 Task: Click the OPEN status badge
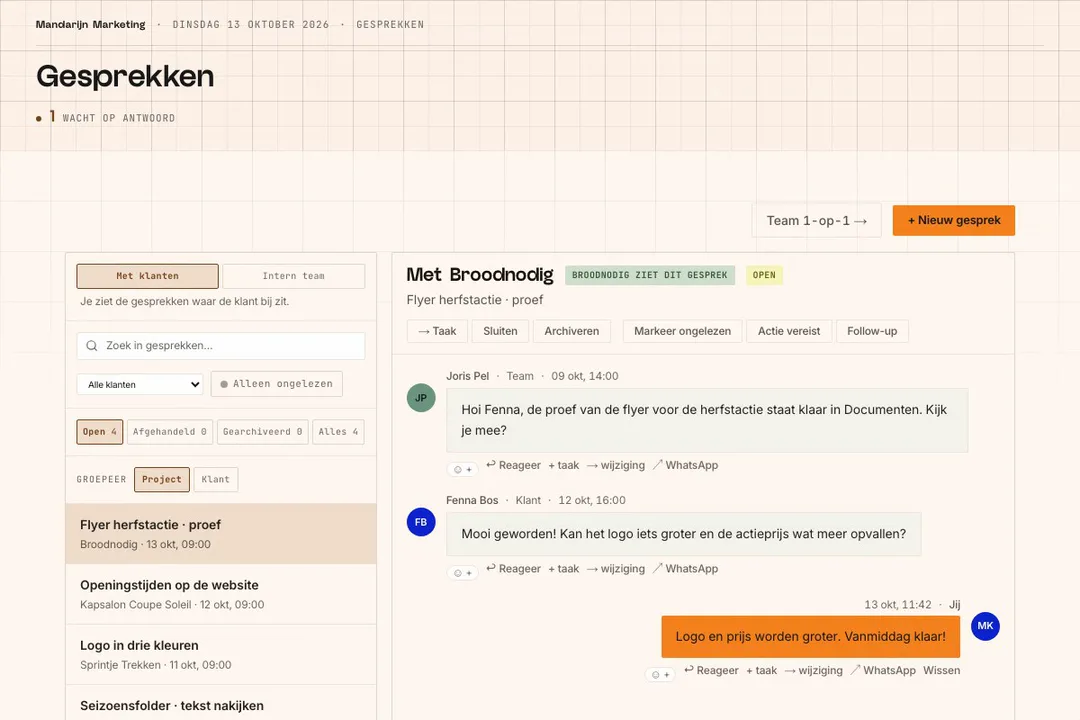point(764,275)
